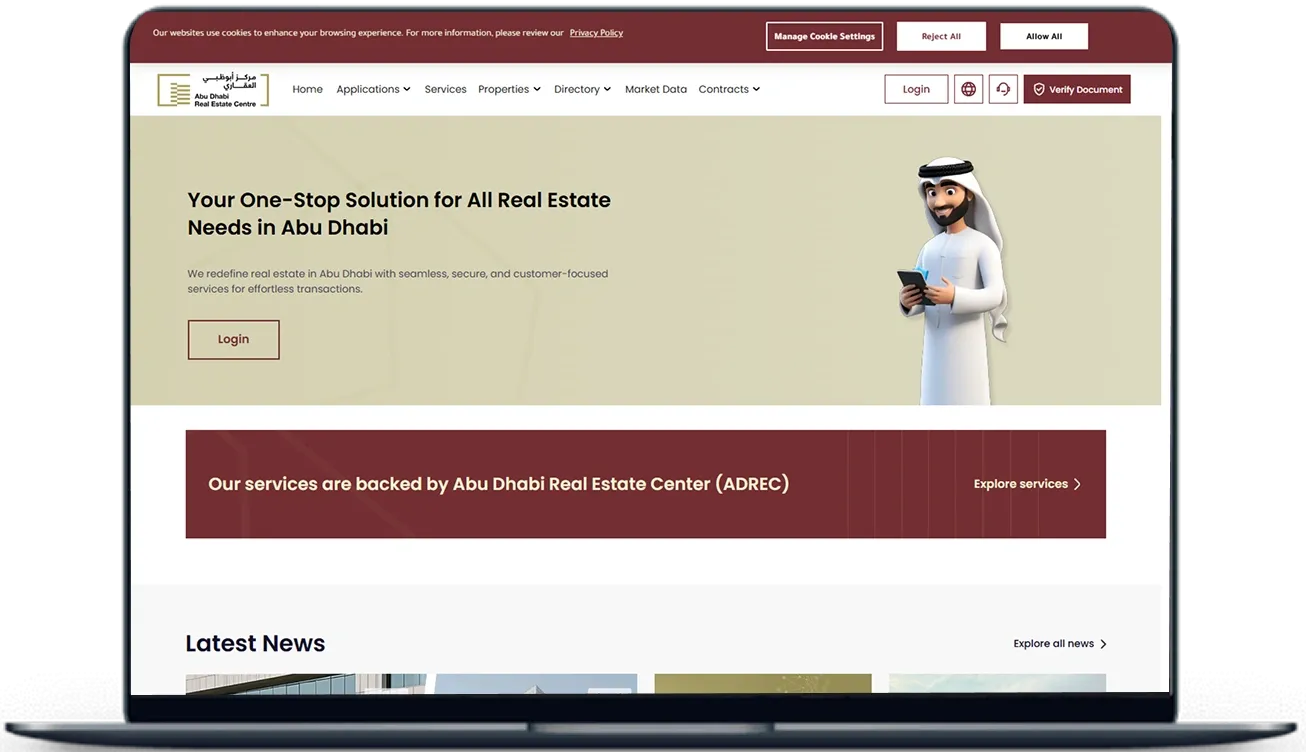Click the shield icon in Verify Document
This screenshot has height=752, width=1306.
coord(1039,89)
